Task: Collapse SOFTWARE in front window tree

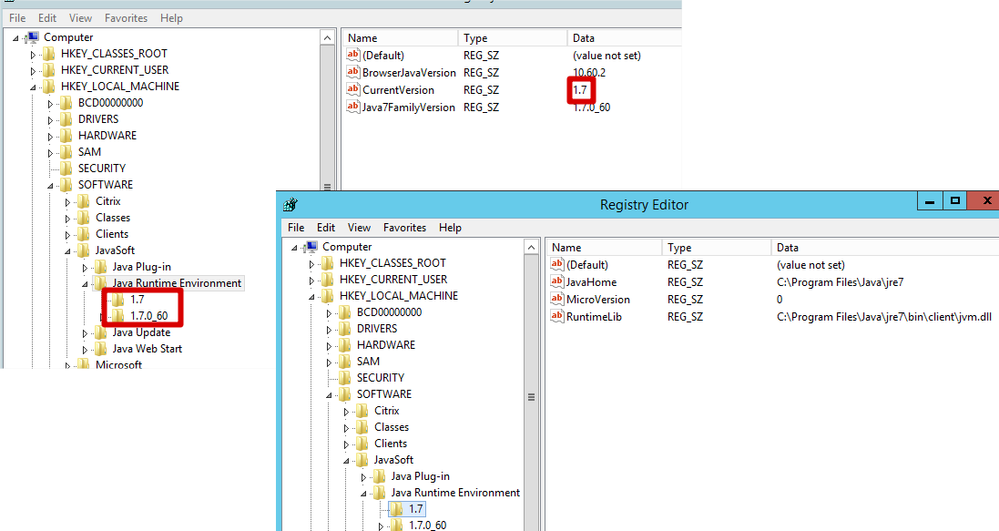Action: 329,395
